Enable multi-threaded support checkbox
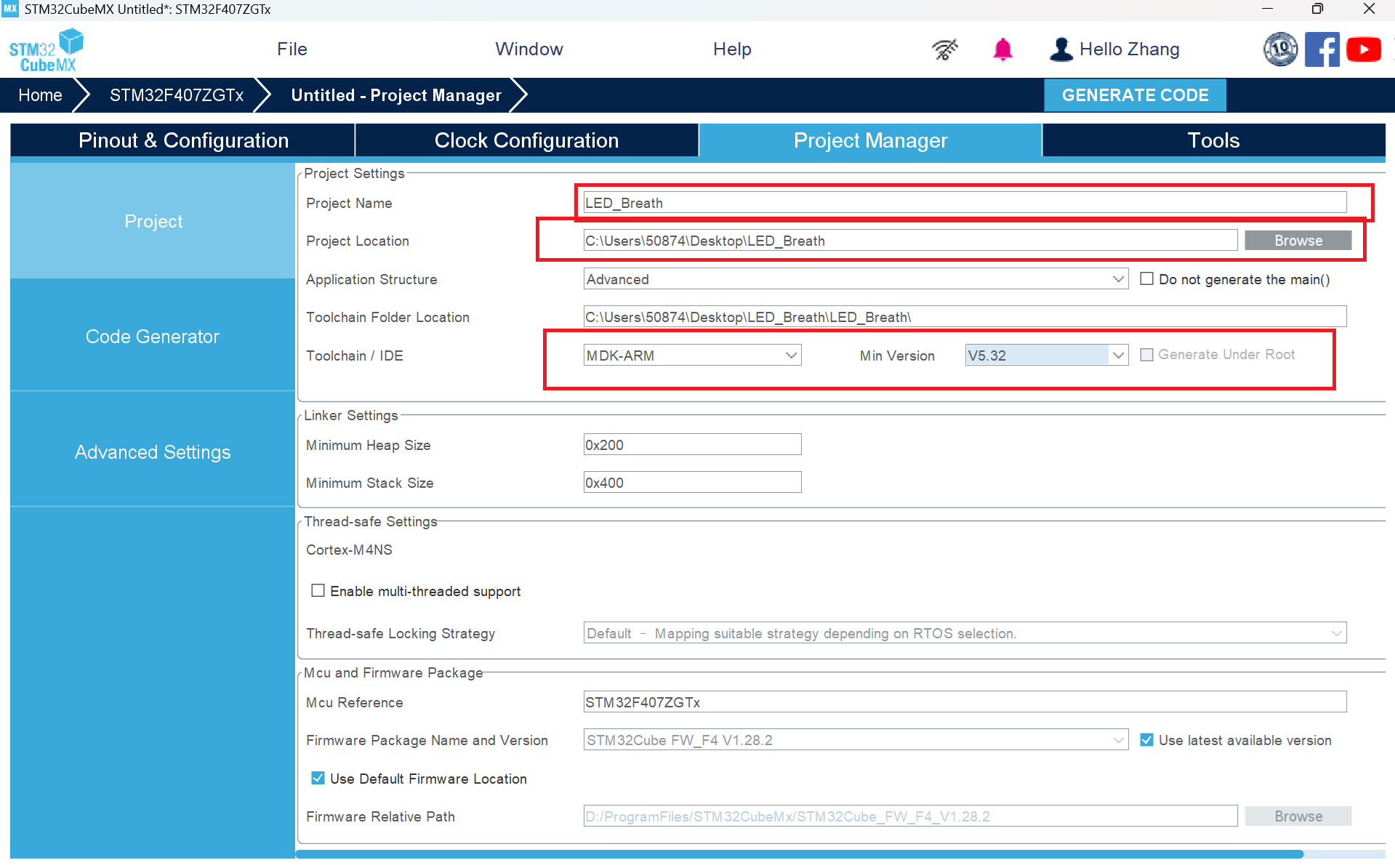The width and height of the screenshot is (1395, 868). coord(318,590)
